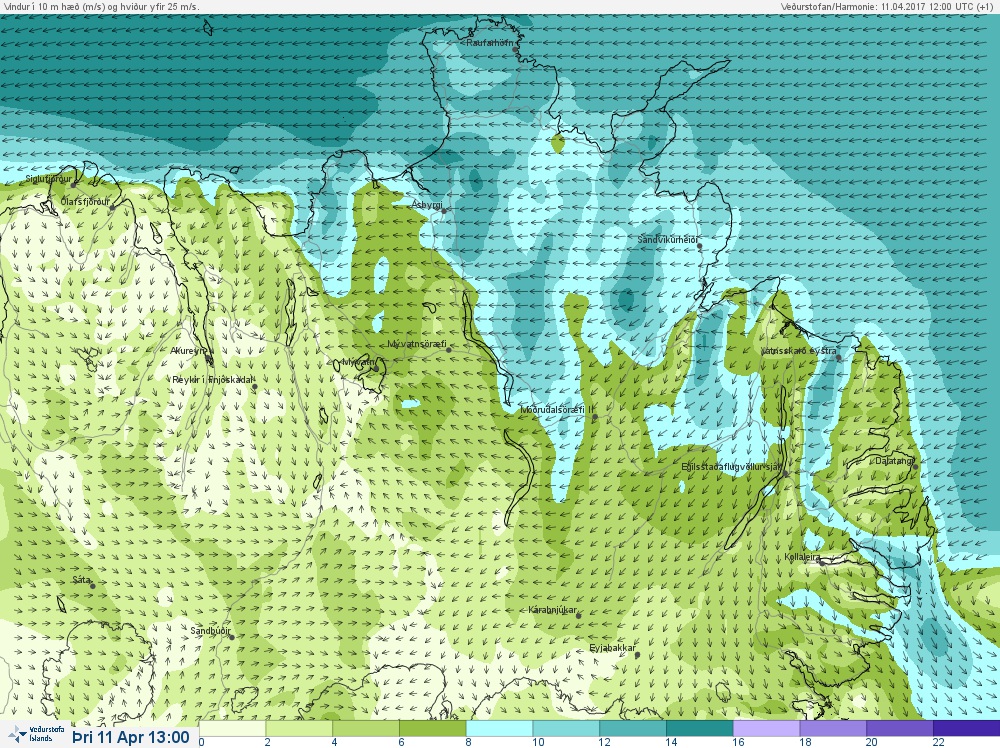Pick the 12–14 m/s teal legend swatch
The image size is (1000, 748).
coord(633,728)
